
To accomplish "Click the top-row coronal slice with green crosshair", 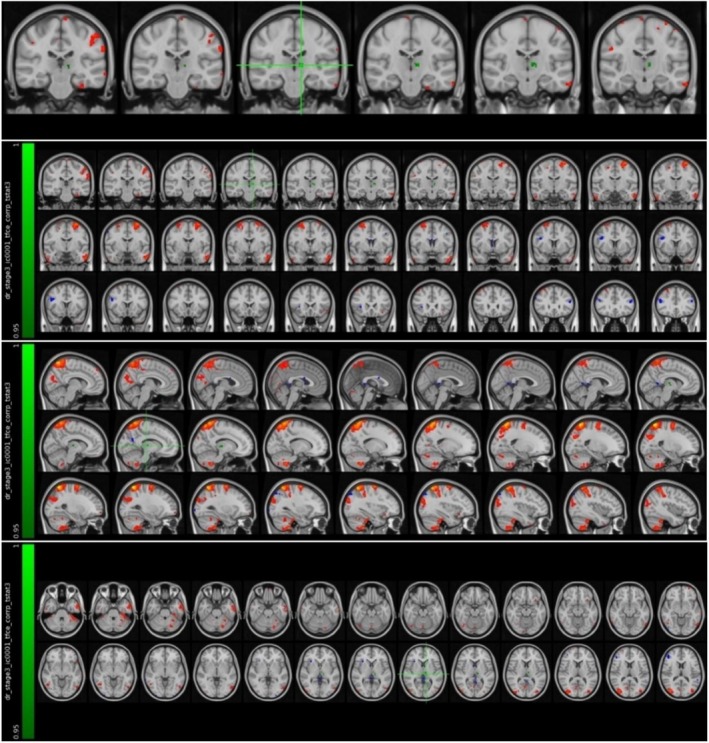I will pos(295,59).
